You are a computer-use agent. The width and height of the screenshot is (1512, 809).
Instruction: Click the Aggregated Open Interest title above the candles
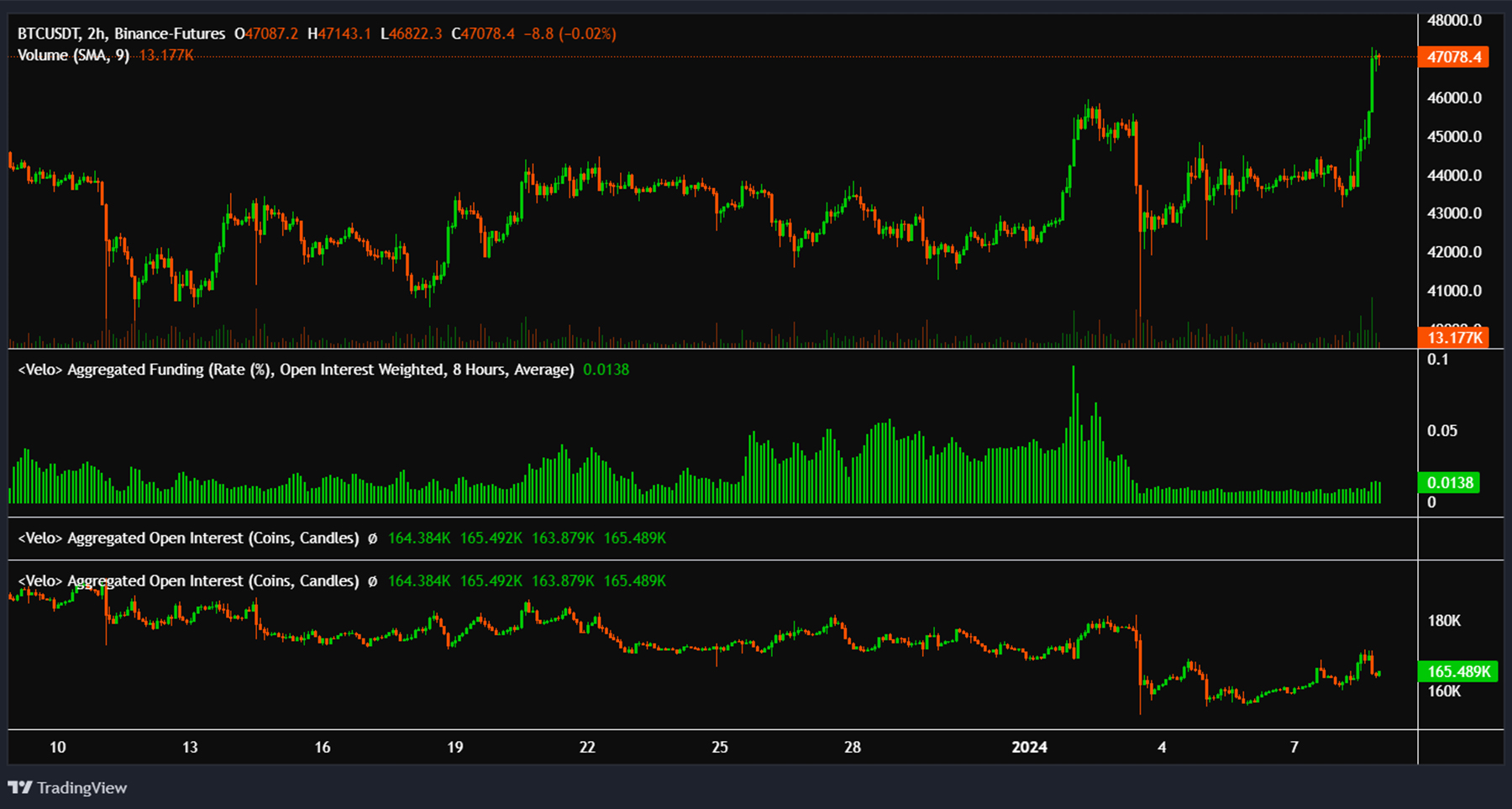pos(188,581)
